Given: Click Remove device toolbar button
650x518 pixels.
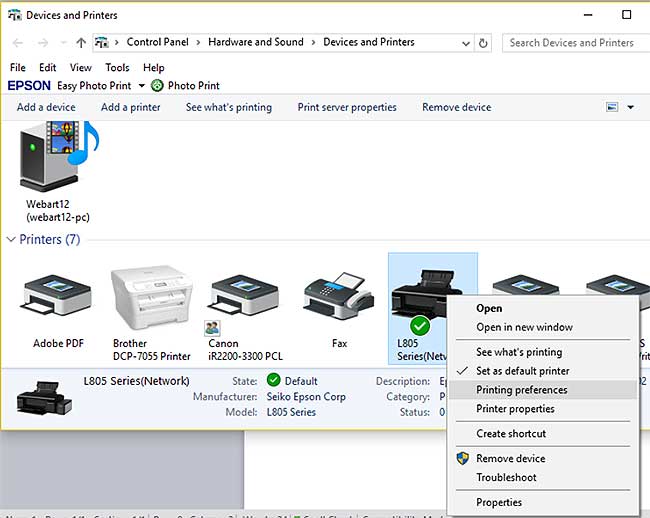Looking at the screenshot, I should [x=456, y=107].
